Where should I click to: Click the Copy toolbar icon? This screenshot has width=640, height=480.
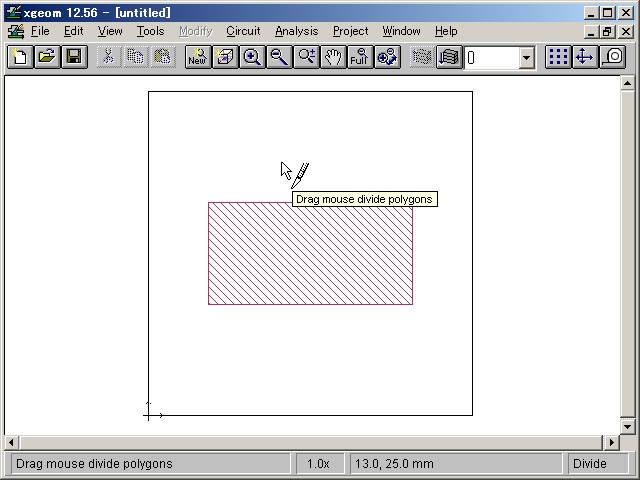(x=136, y=57)
